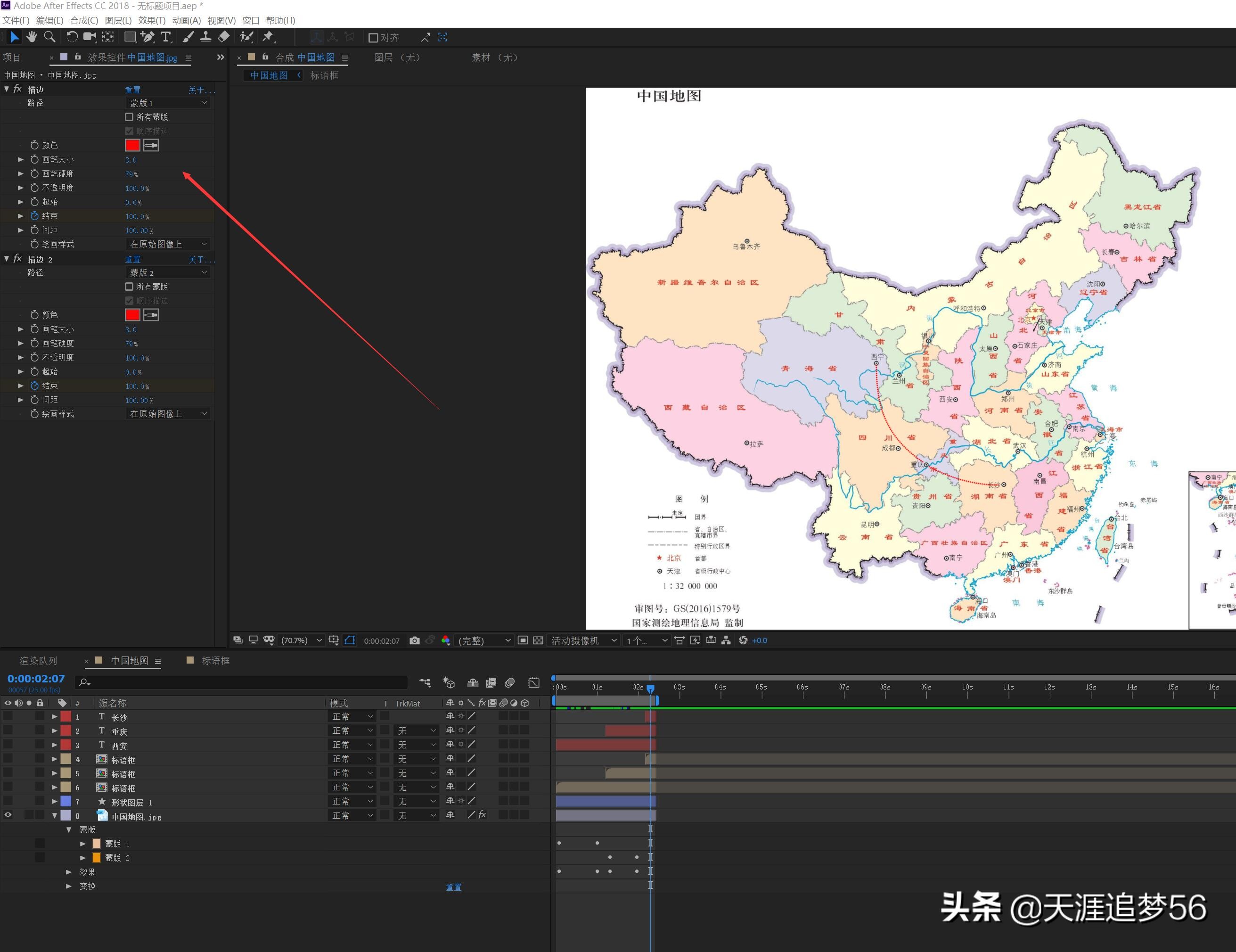Toggle the 对齐 snapping checkbox

tap(373, 38)
